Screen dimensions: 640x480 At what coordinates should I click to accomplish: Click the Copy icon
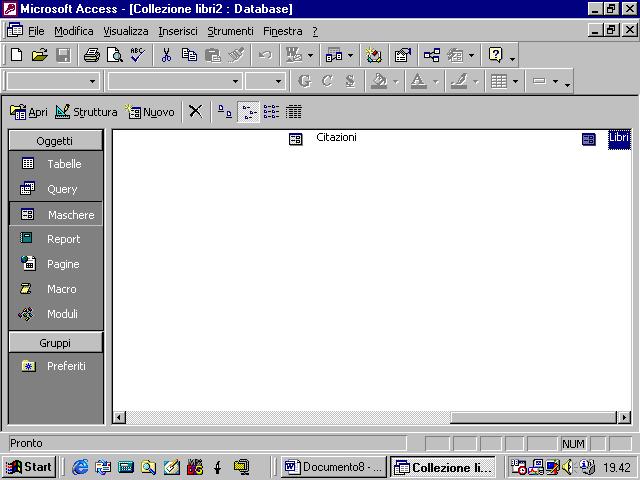point(189,55)
